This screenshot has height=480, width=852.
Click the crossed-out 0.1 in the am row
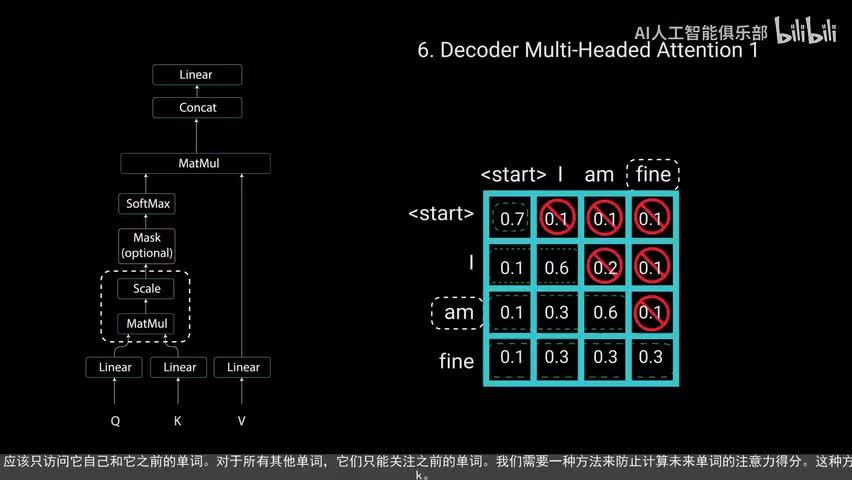pyautogui.click(x=651, y=313)
